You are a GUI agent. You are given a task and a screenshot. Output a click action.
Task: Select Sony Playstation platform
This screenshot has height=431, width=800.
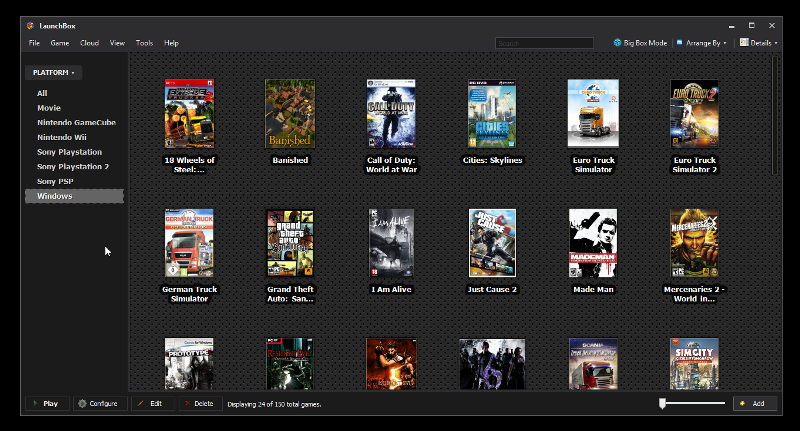coord(69,152)
